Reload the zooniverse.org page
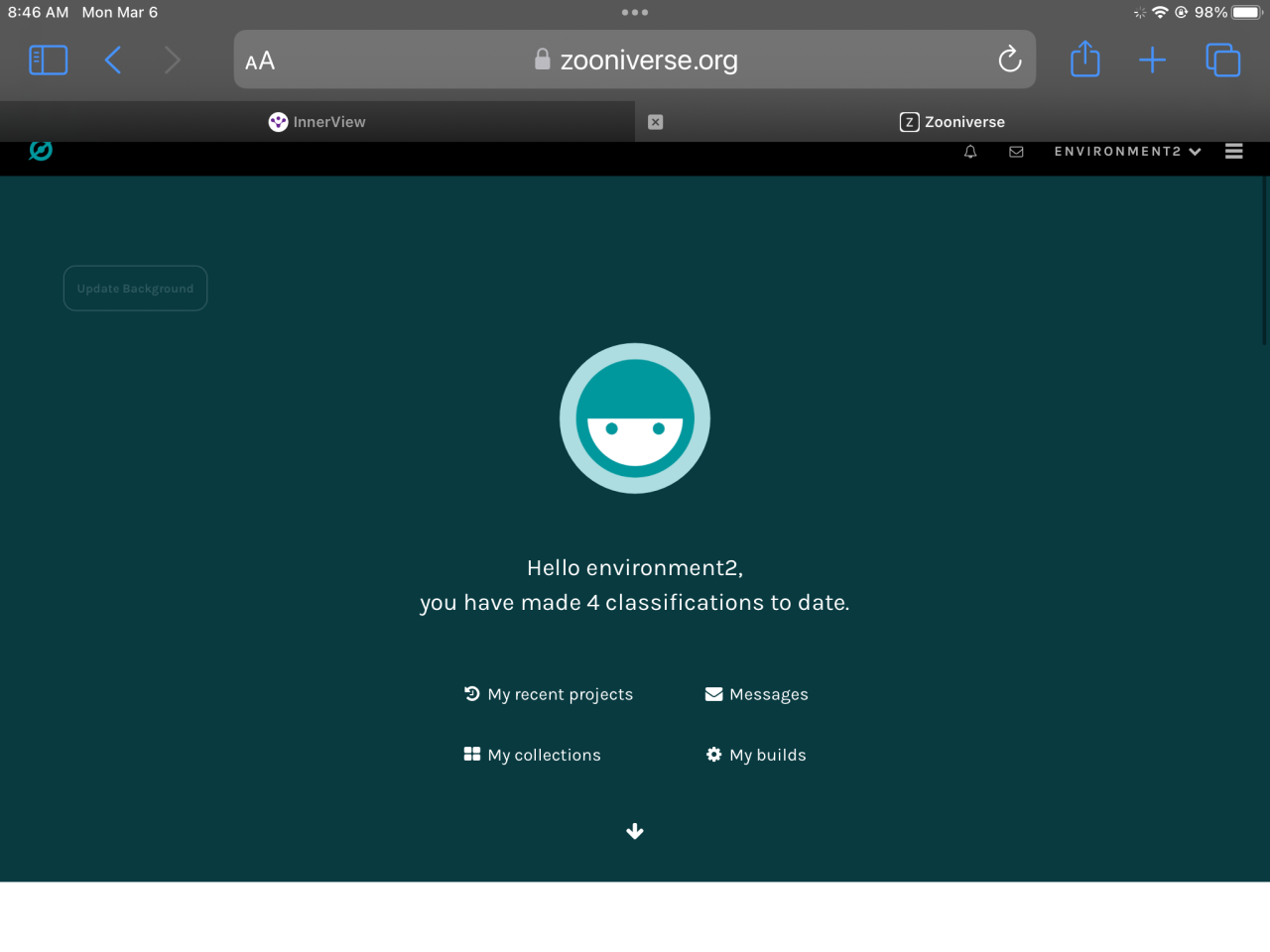The image size is (1270, 952). [x=1009, y=60]
